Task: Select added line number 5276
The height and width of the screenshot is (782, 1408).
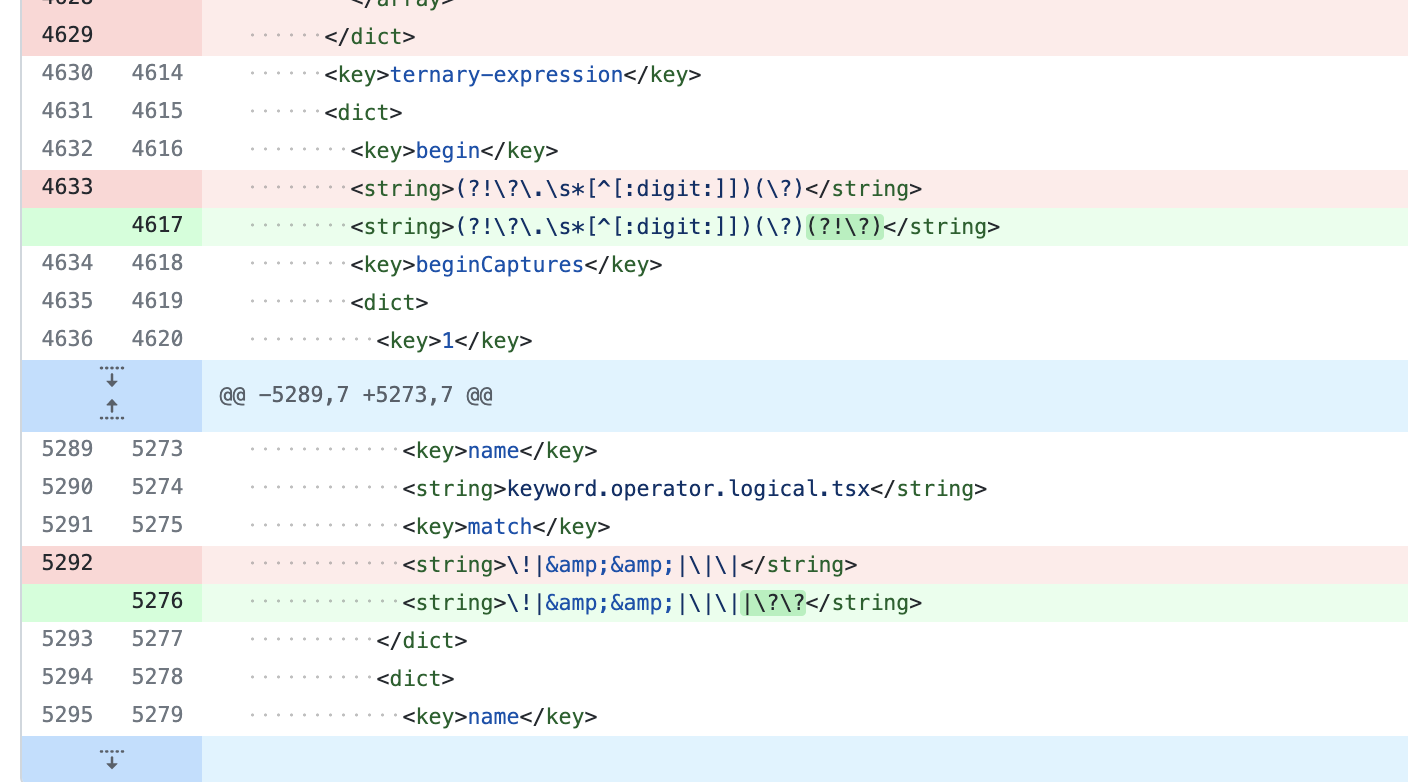Action: 157,601
